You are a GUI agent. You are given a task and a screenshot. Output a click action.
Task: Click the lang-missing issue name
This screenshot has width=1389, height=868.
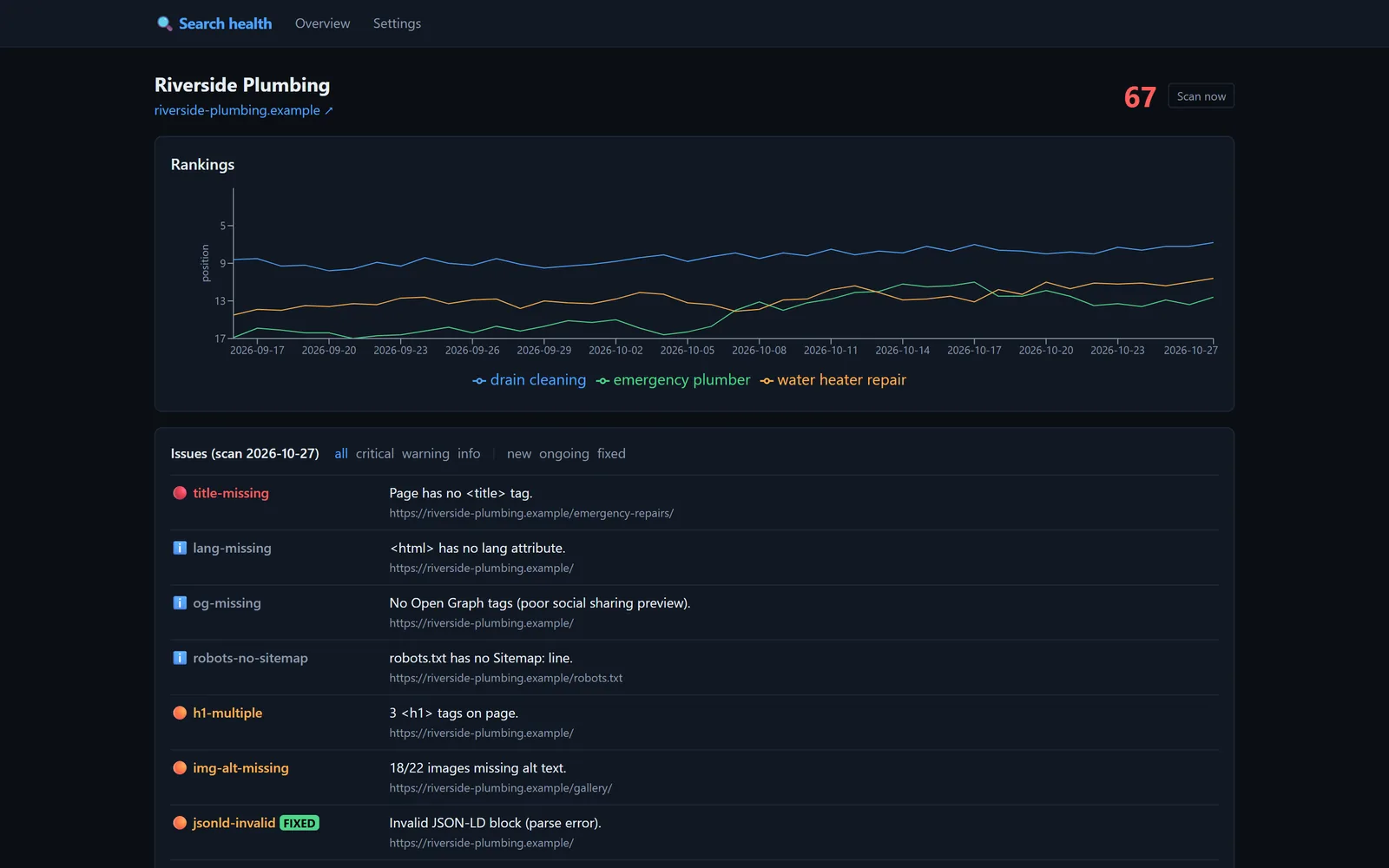pos(232,549)
